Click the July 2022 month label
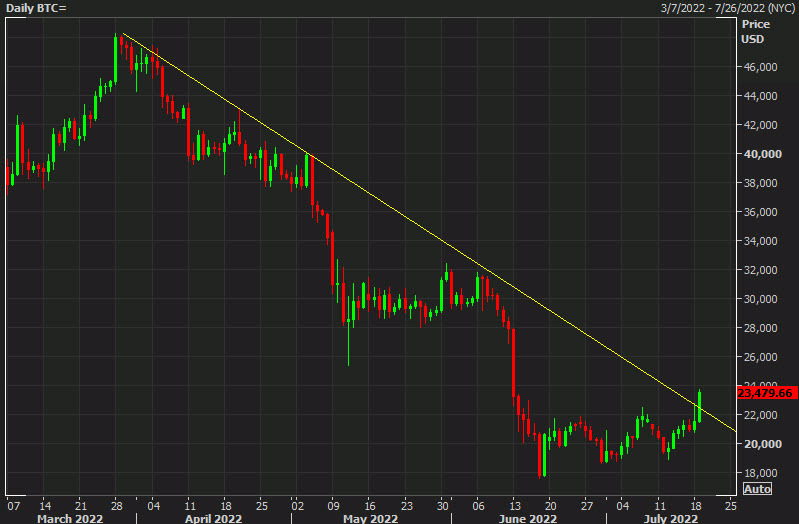The image size is (799, 524). (671, 518)
